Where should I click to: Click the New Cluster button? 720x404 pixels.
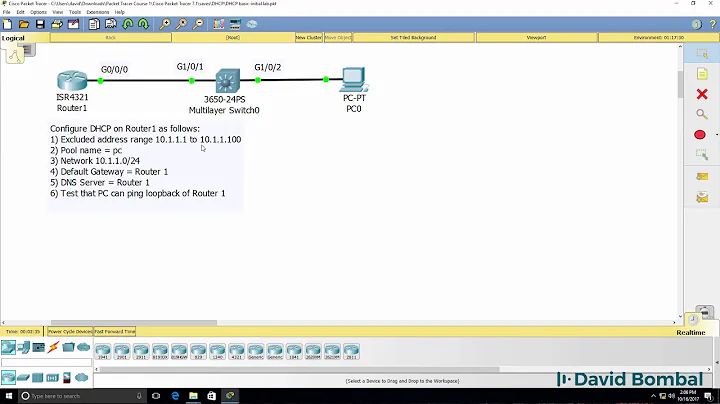[x=309, y=38]
